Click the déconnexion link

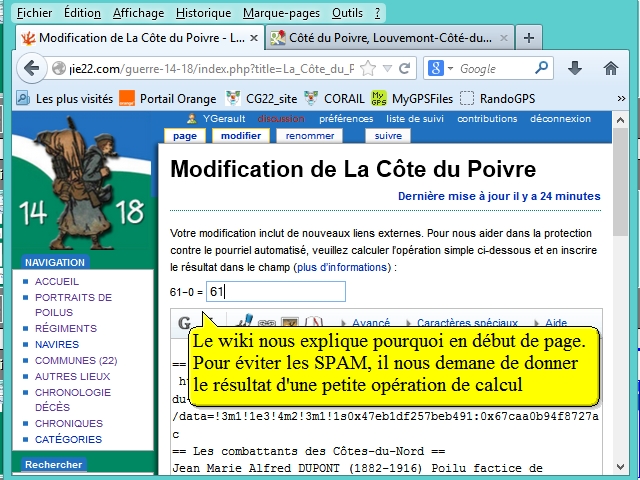[560, 119]
